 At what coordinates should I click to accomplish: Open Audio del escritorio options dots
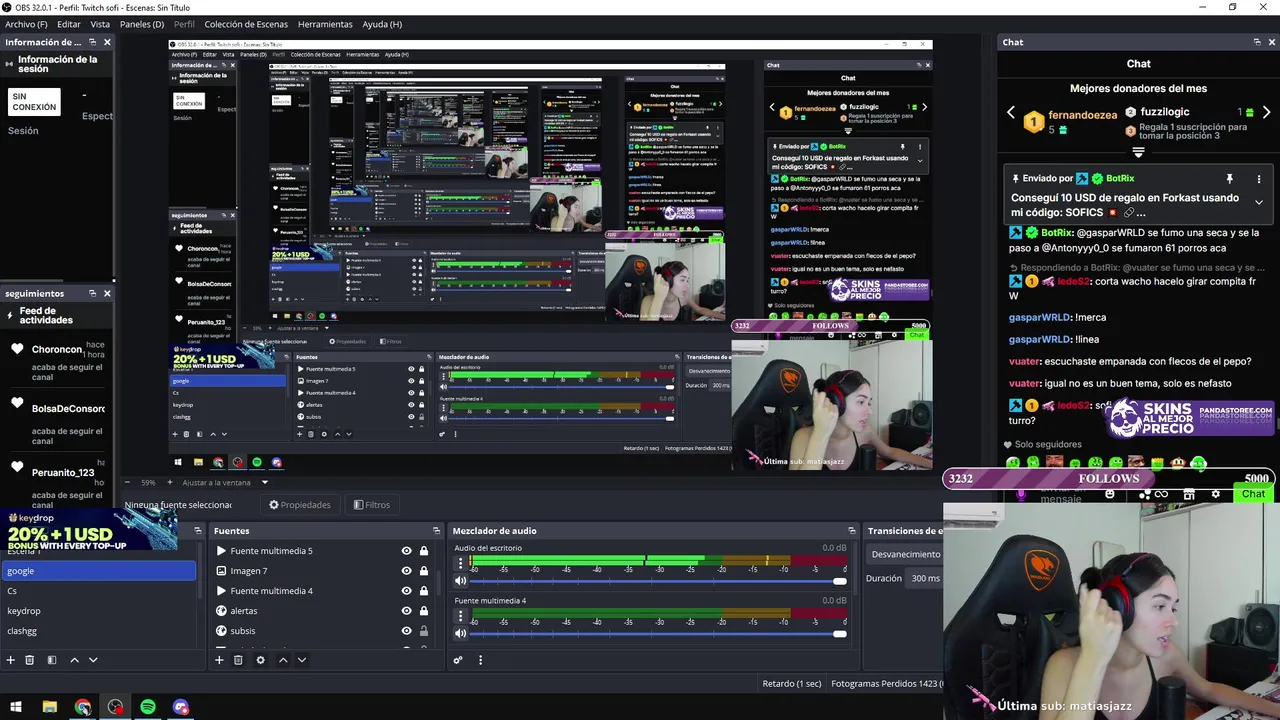[460, 562]
